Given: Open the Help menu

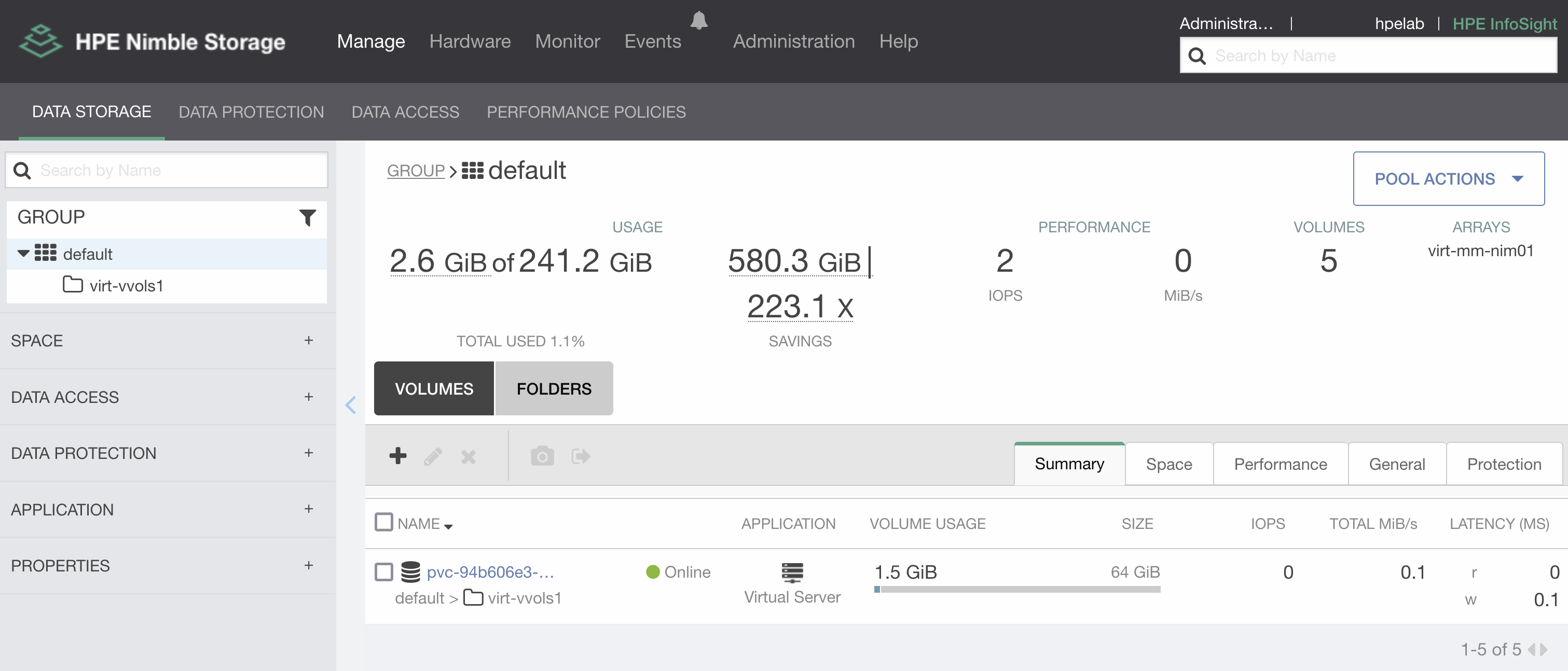Looking at the screenshot, I should point(899,41).
